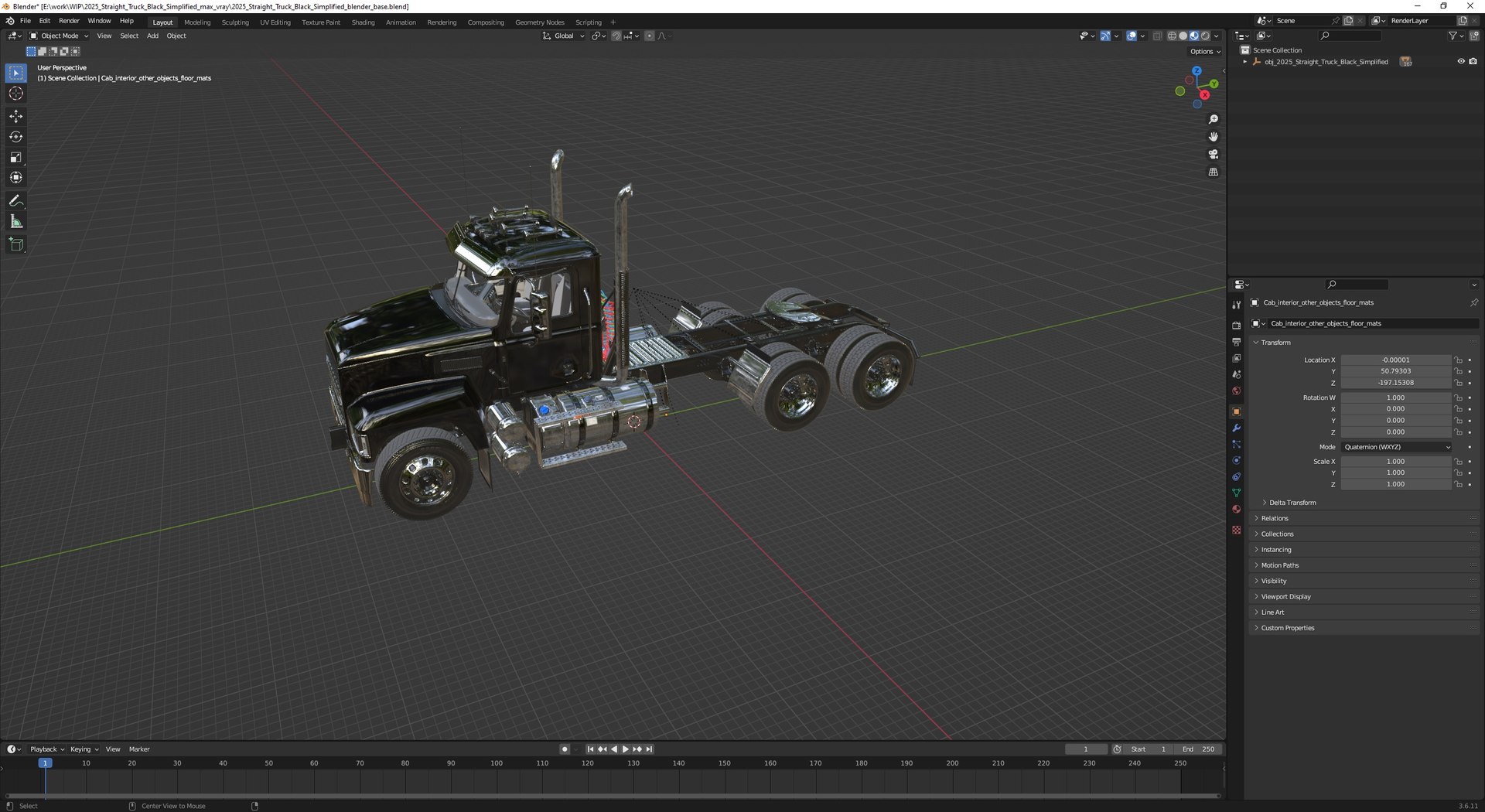The image size is (1485, 812).
Task: Choose the Transform tool
Action: pyautogui.click(x=15, y=178)
